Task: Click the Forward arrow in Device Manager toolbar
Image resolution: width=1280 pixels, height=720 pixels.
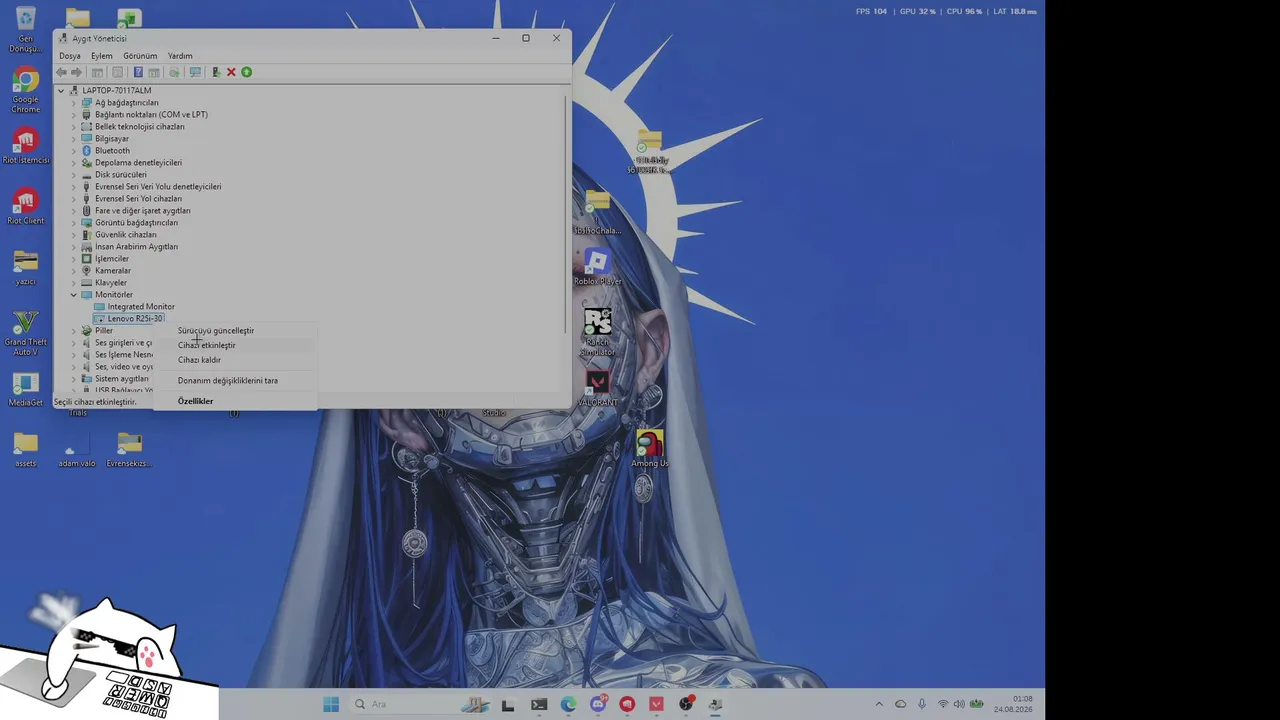Action: tap(76, 72)
